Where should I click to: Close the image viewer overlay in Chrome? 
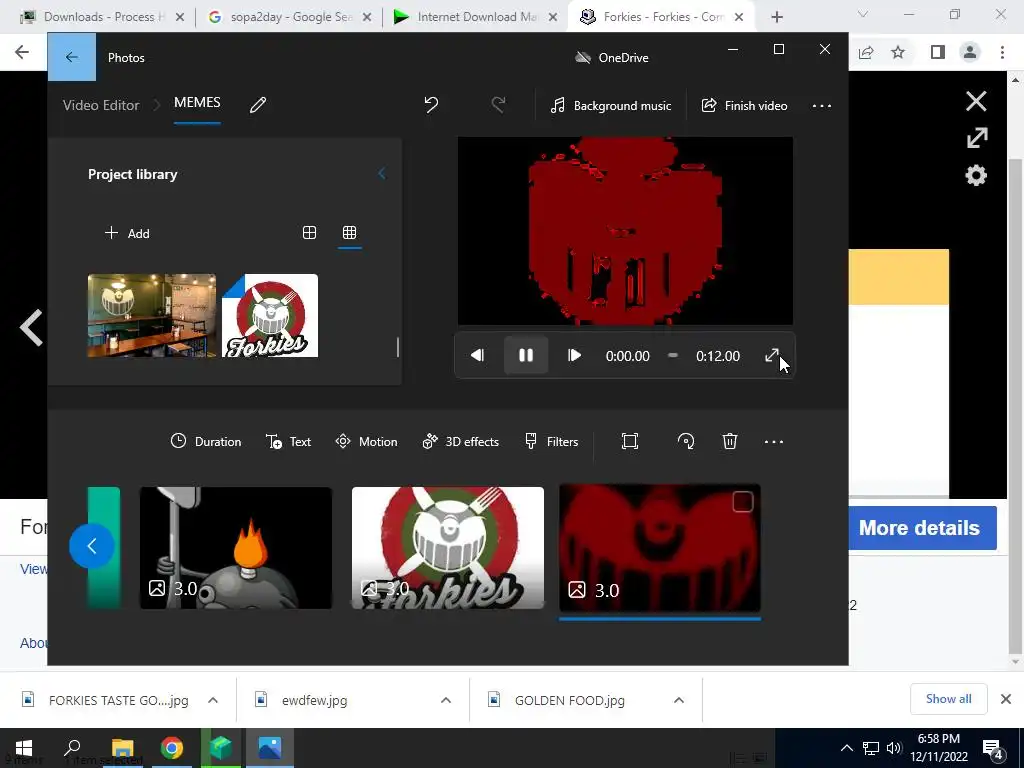coord(976,101)
